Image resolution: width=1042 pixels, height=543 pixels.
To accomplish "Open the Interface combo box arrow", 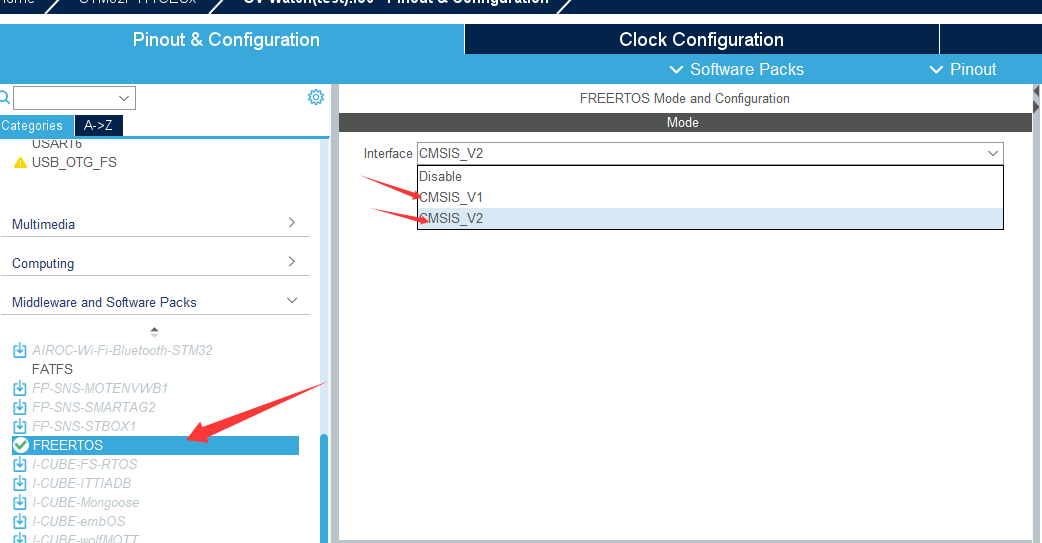I will [993, 153].
